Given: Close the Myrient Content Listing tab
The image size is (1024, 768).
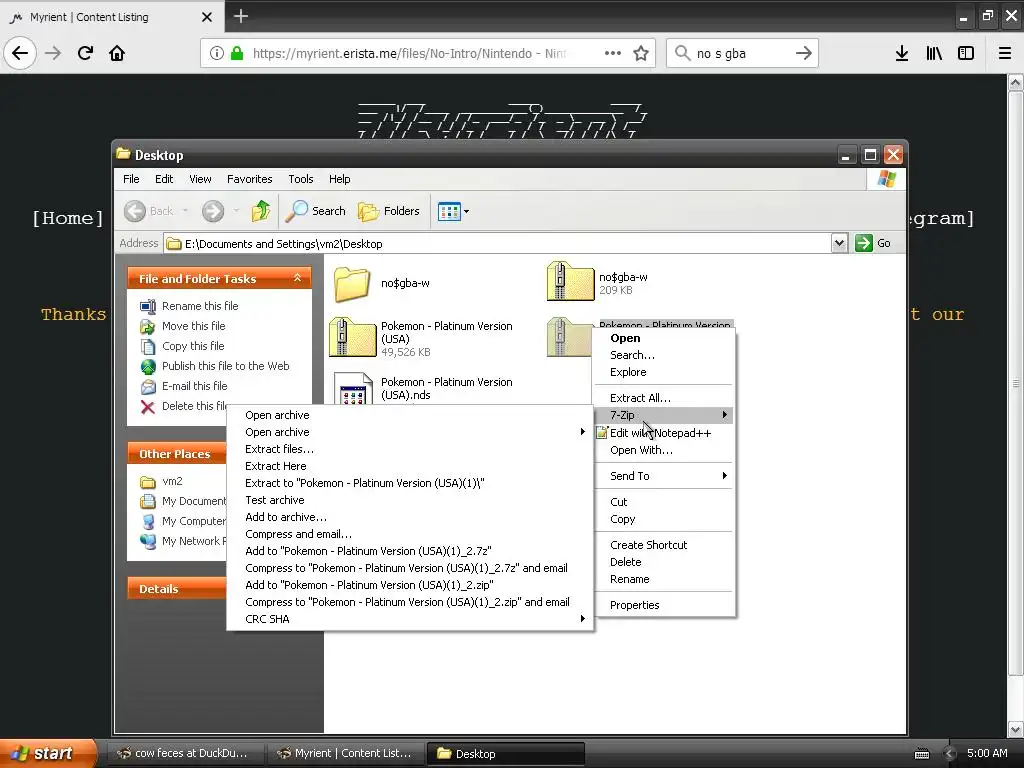Looking at the screenshot, I should point(206,17).
